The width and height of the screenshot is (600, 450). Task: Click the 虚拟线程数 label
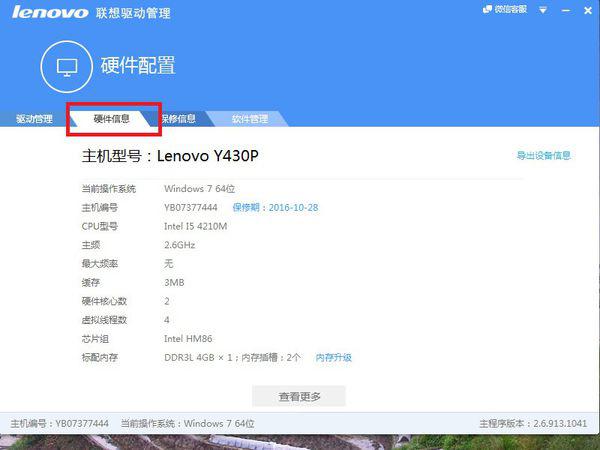tap(104, 320)
